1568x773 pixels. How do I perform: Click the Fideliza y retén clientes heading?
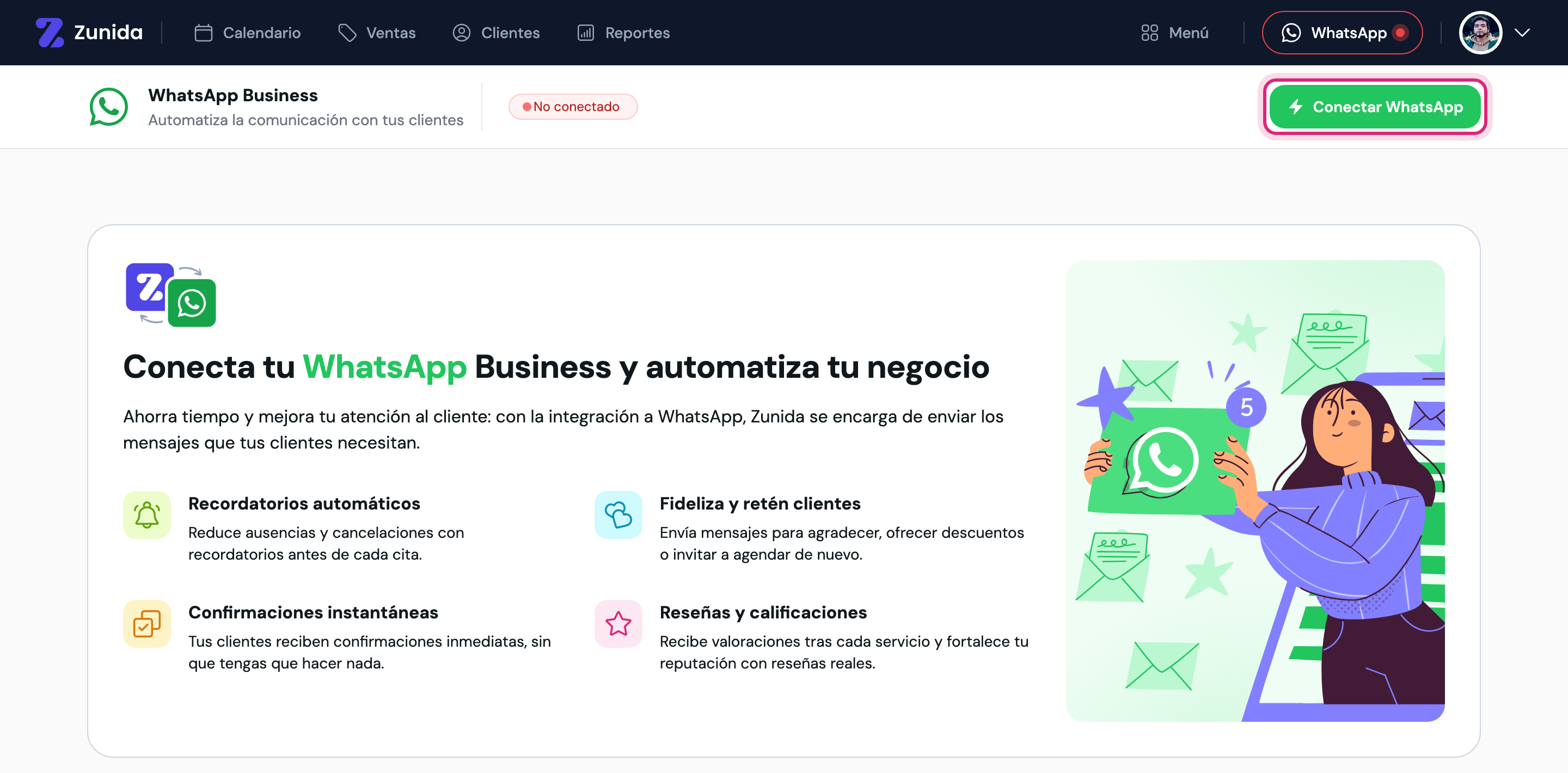pos(759,504)
